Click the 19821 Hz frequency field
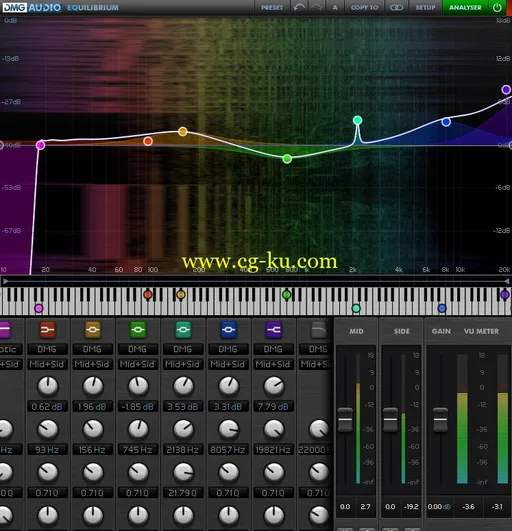The width and height of the screenshot is (512, 531). (x=273, y=450)
